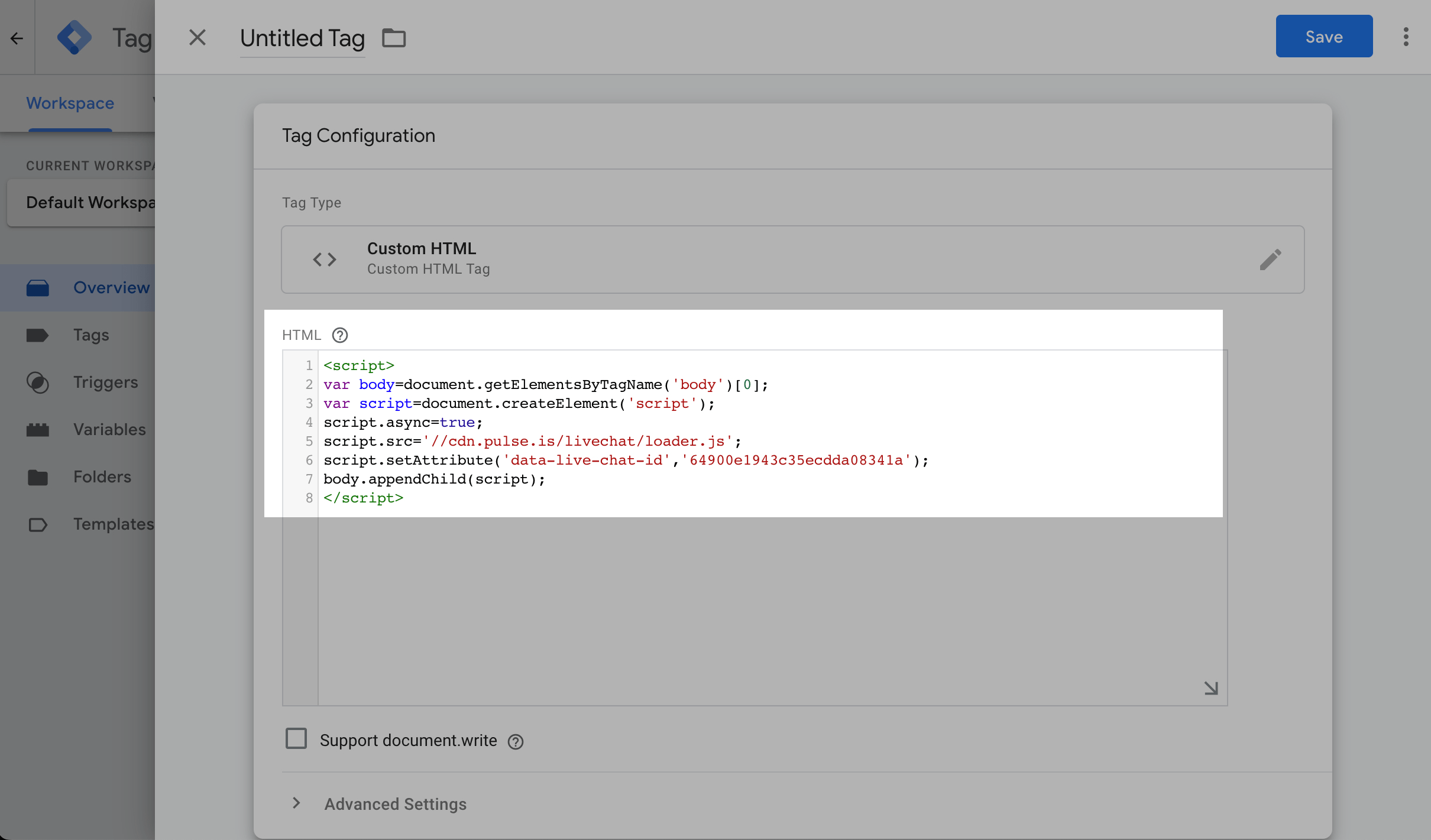Open the Folders section in the sidebar
Image resolution: width=1431 pixels, height=840 pixels.
(102, 476)
